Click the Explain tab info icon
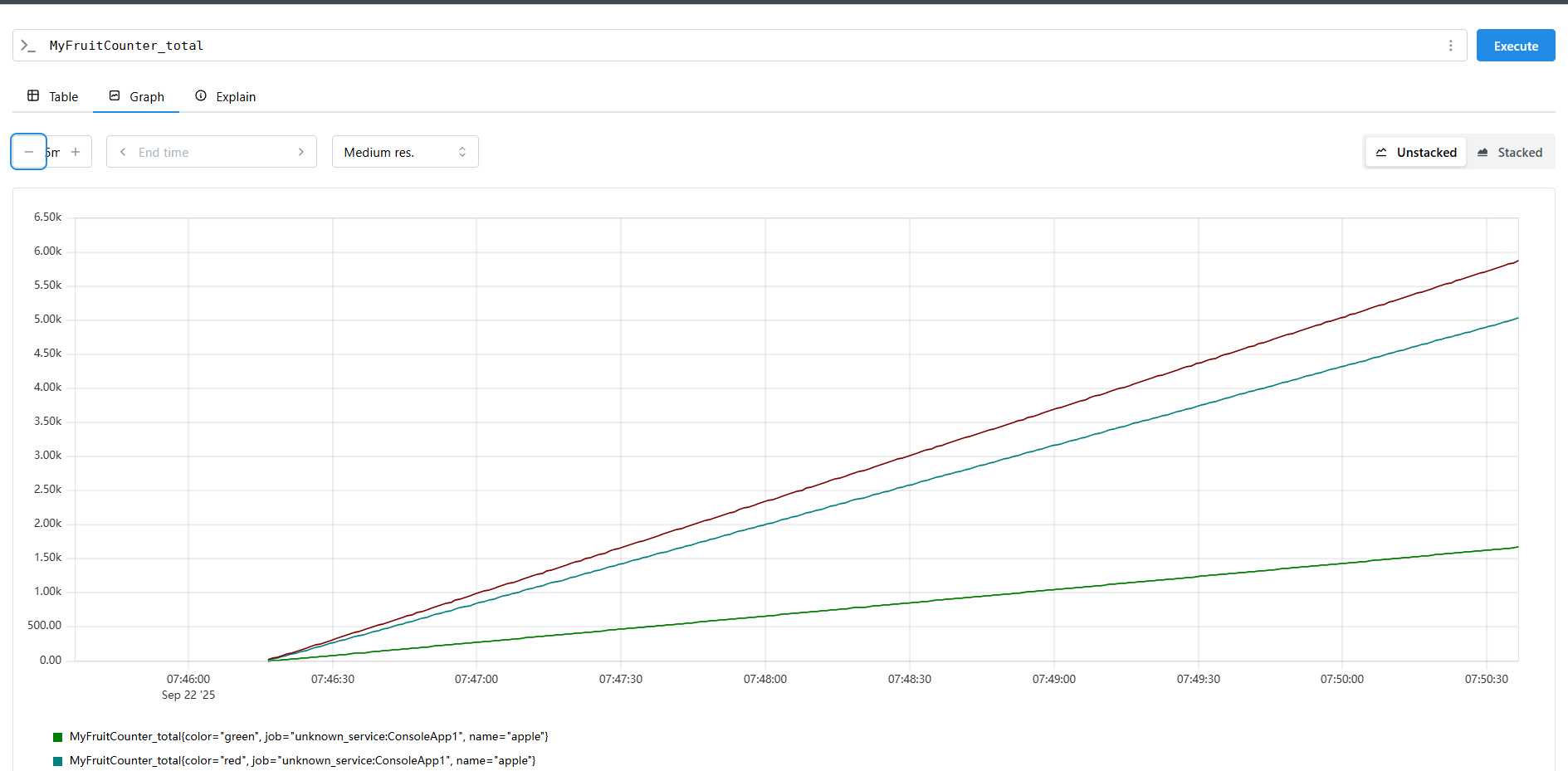The width and height of the screenshot is (1568, 771). coord(201,95)
